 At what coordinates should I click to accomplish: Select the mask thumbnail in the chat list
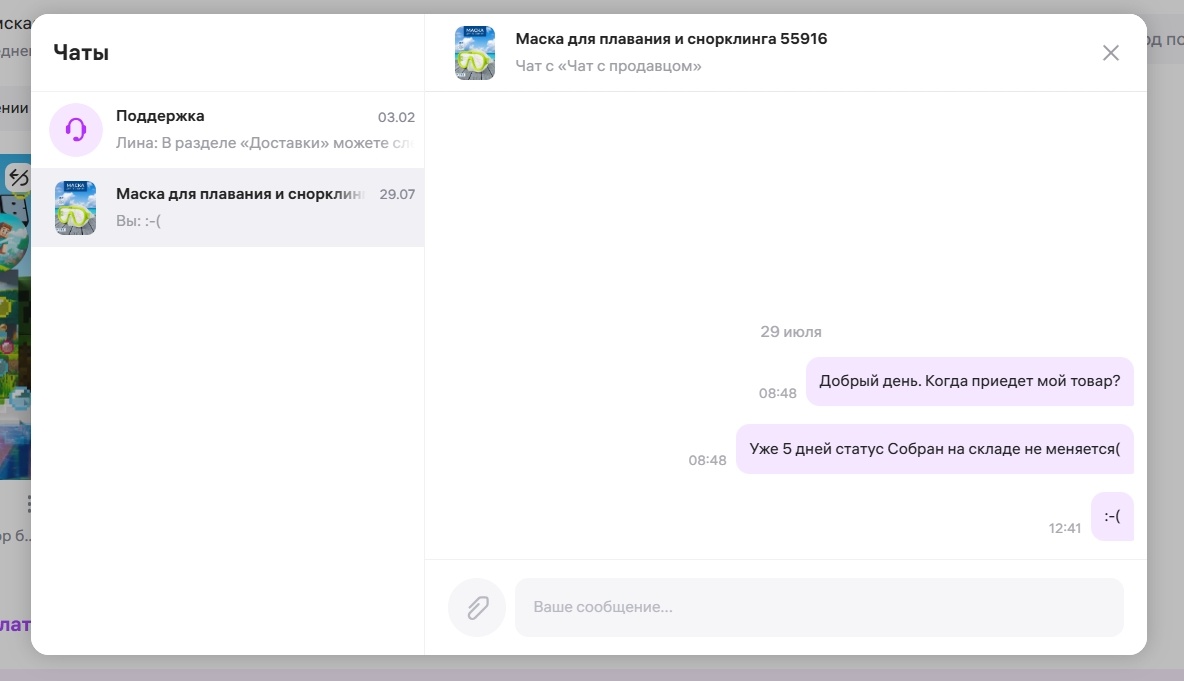[x=76, y=207]
